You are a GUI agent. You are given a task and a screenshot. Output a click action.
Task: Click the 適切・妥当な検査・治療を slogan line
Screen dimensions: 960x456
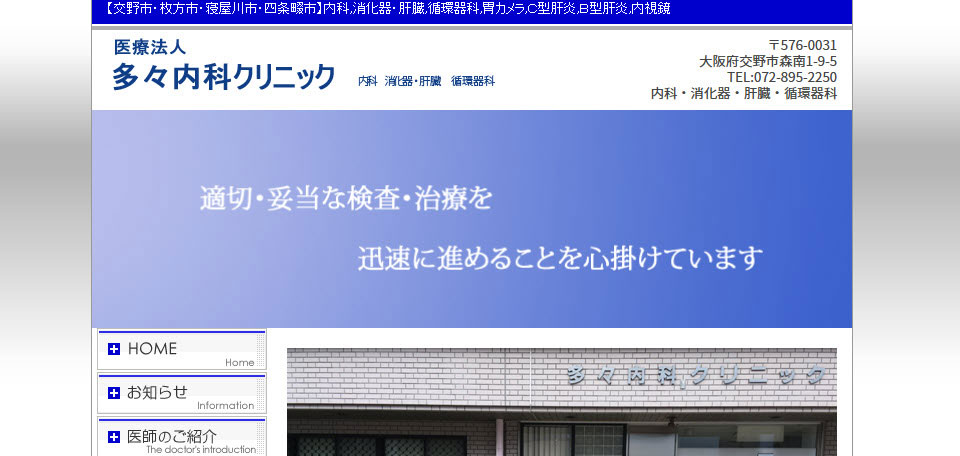[x=346, y=199]
